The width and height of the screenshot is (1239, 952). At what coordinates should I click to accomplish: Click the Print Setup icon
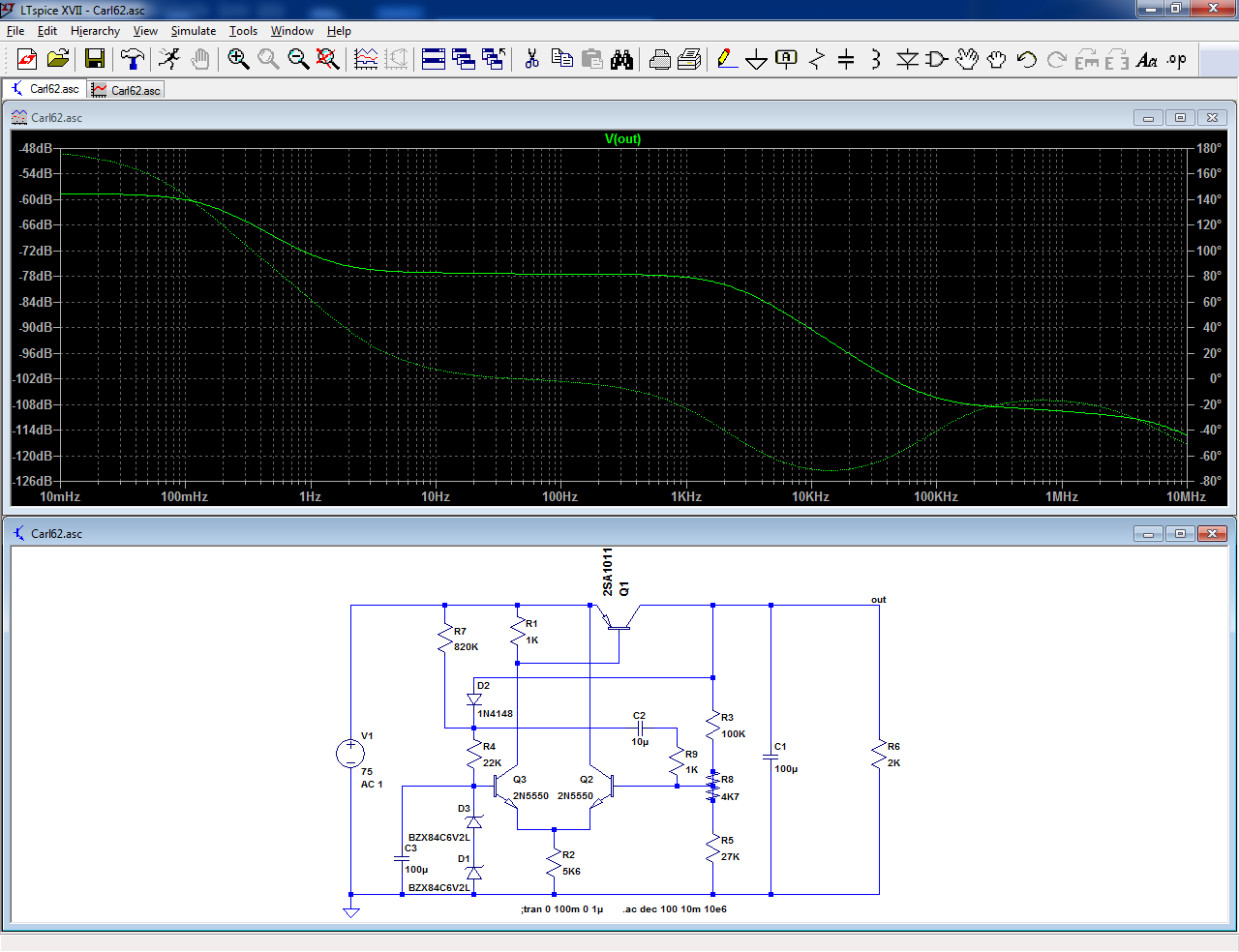(659, 60)
